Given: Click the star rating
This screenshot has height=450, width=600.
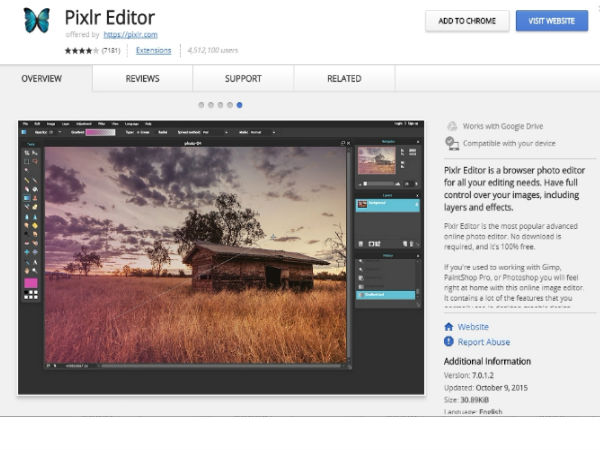Looking at the screenshot, I should click(x=82, y=51).
